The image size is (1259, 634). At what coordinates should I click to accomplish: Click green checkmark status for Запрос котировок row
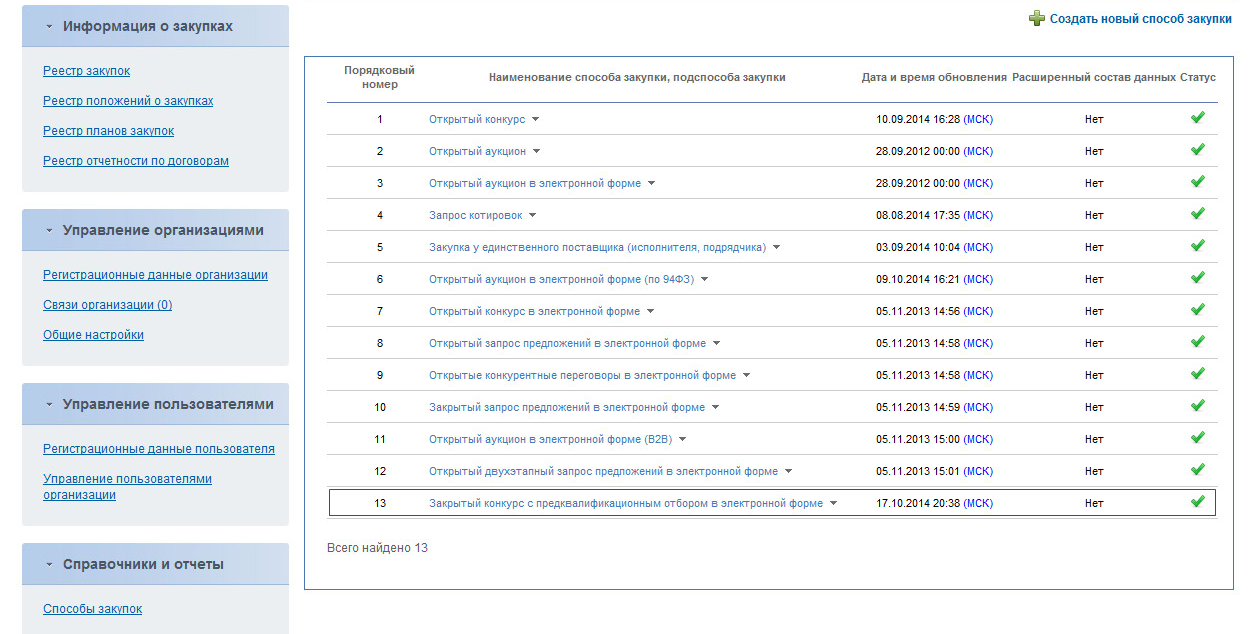coord(1197,214)
